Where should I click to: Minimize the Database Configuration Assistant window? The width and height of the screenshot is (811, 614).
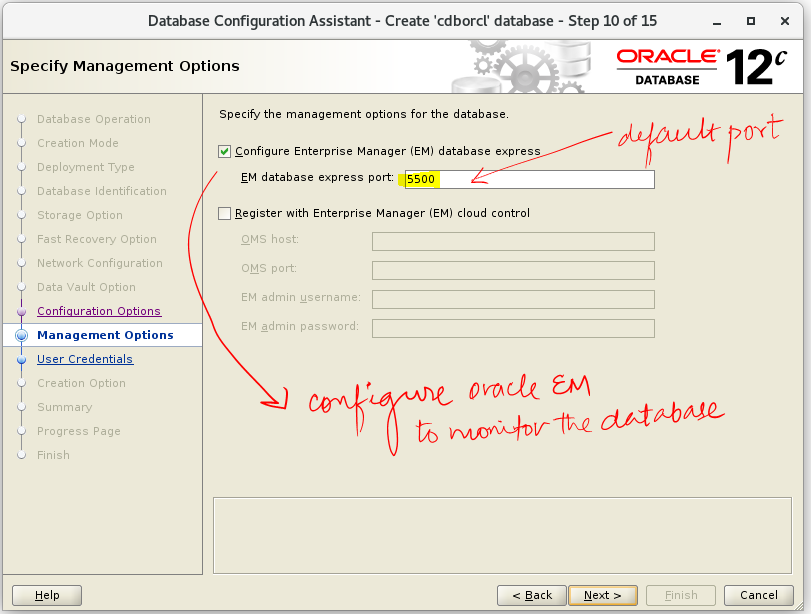pos(717,21)
